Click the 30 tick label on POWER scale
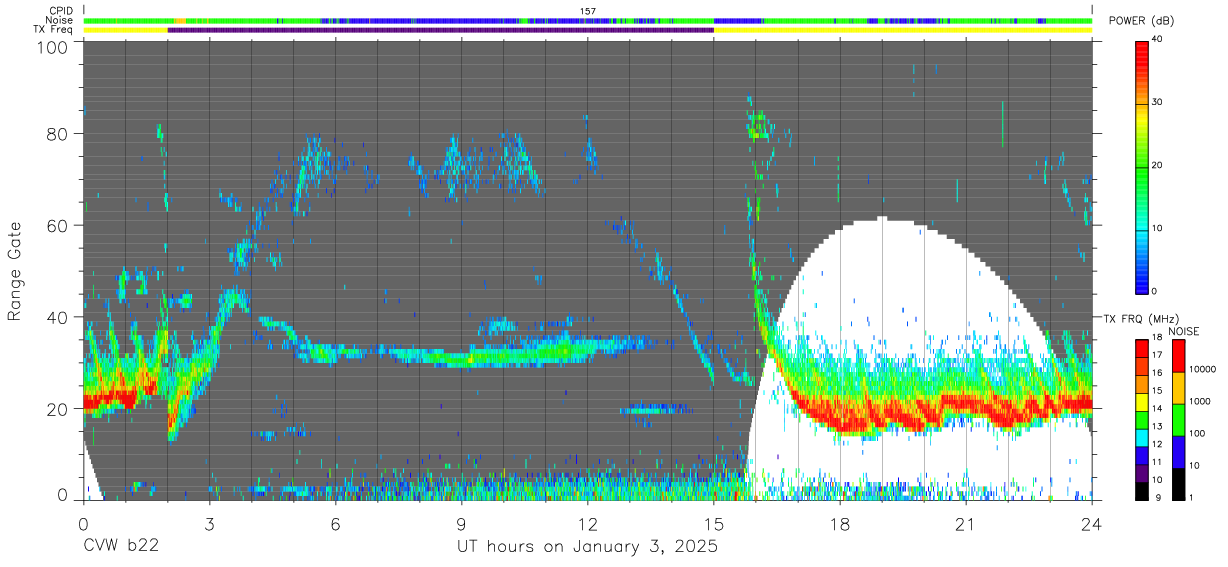 pyautogui.click(x=1158, y=103)
